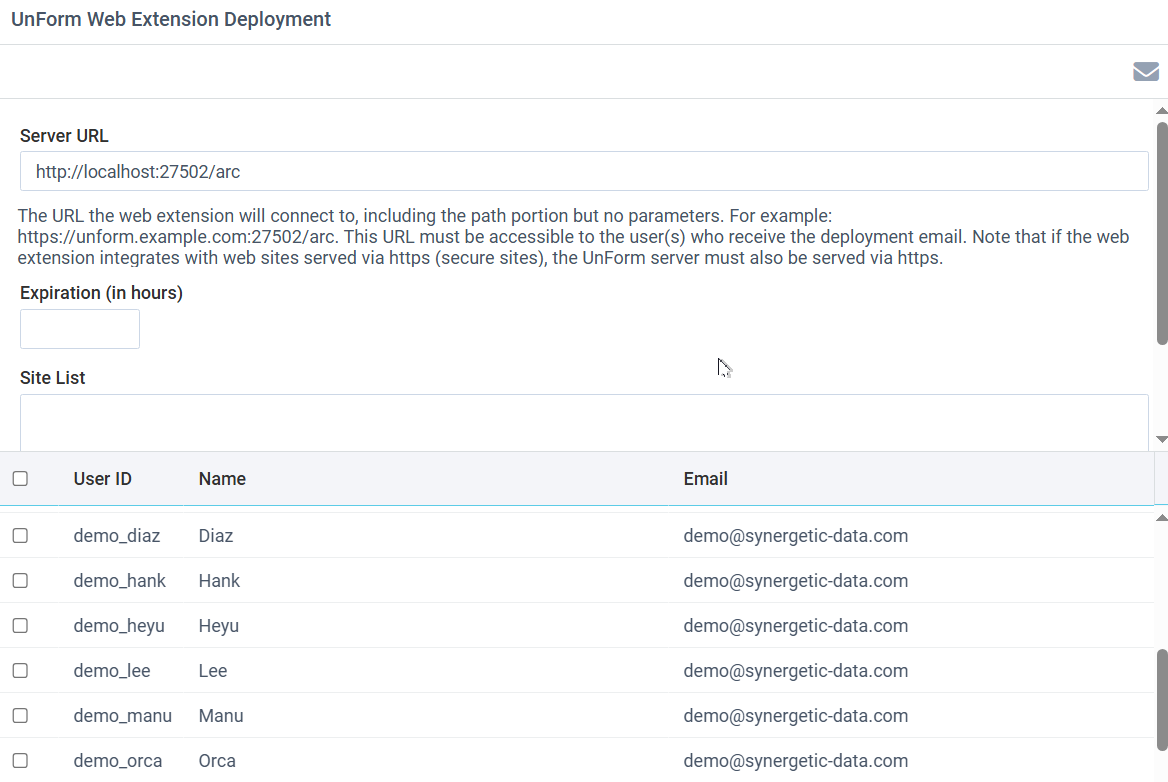Toggle the select-all users checkbox
1168x782 pixels.
(20, 479)
